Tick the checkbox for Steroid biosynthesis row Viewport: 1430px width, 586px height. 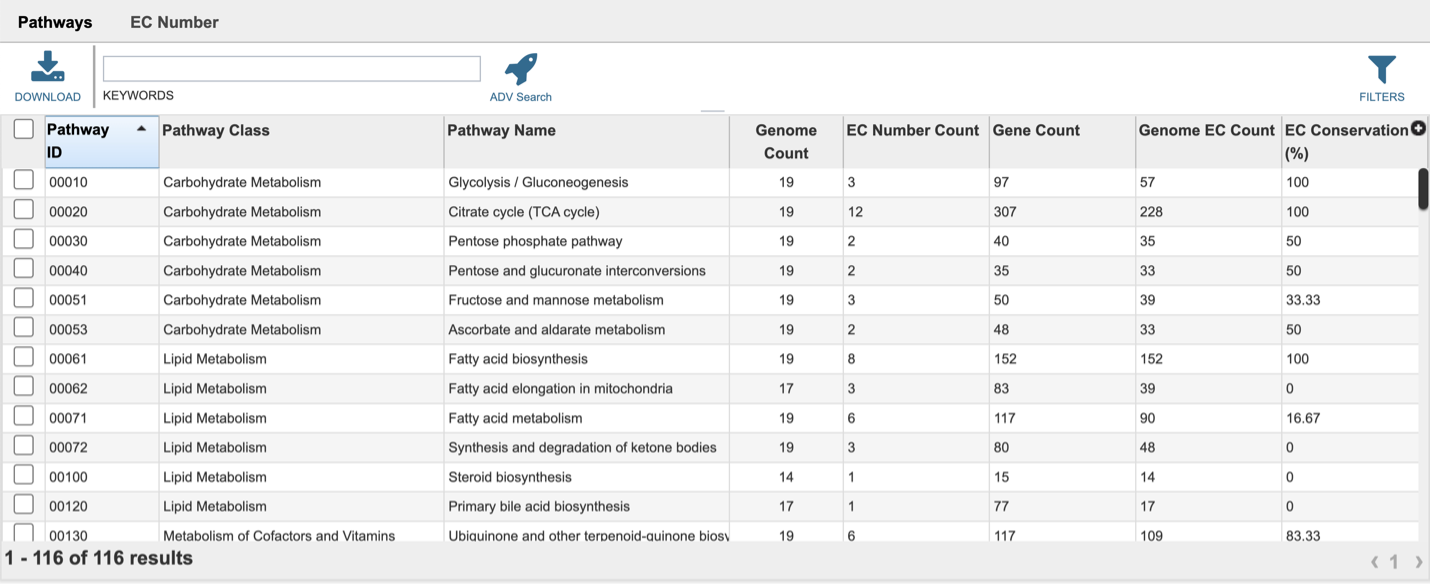(24, 475)
